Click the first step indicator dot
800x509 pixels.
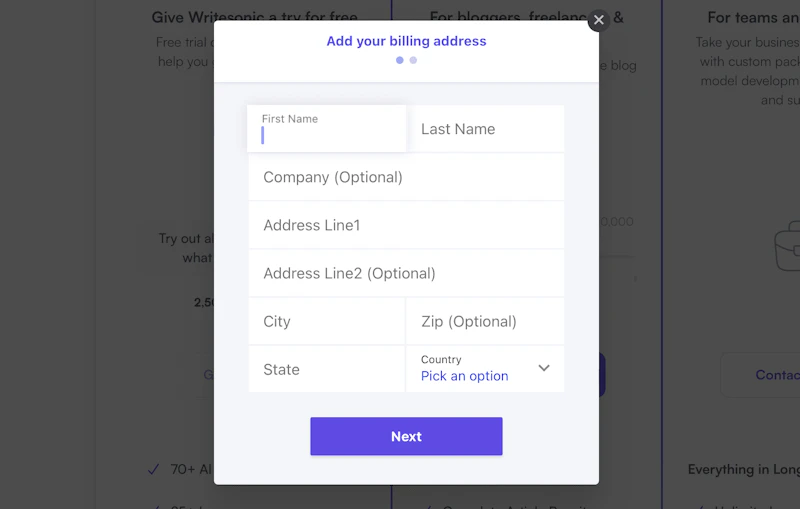tap(400, 60)
